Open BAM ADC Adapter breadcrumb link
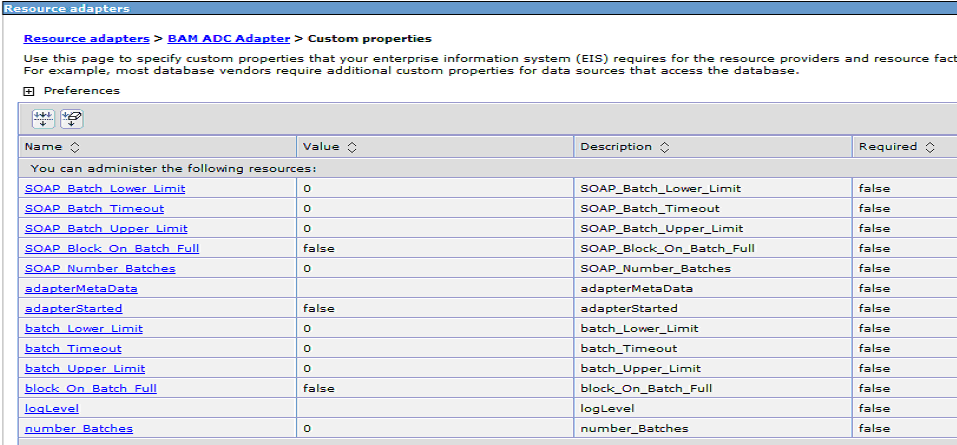 [x=229, y=38]
